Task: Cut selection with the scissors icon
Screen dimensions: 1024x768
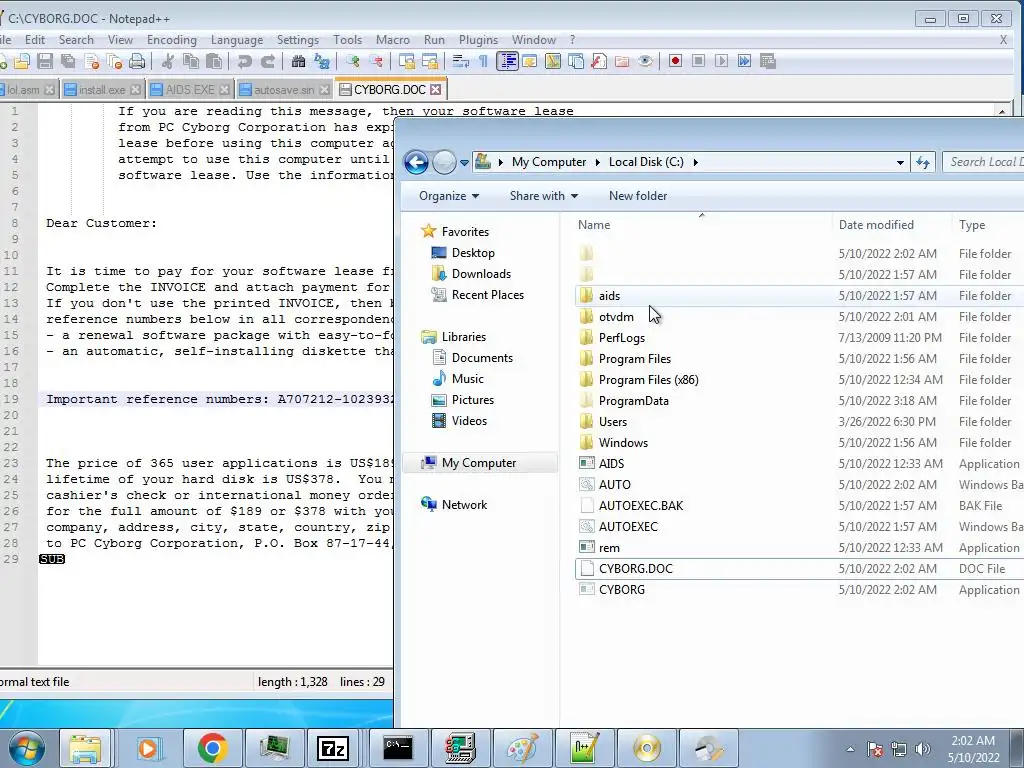Action: 168,61
